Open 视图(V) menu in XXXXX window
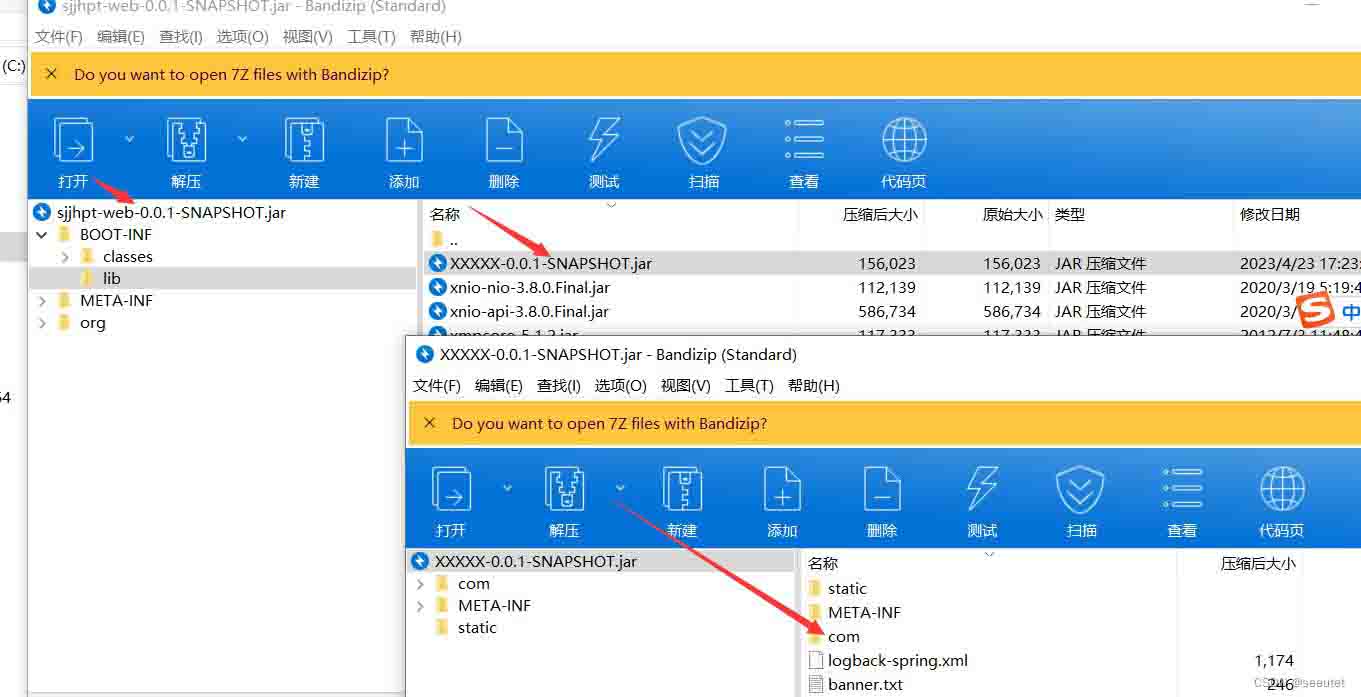The width and height of the screenshot is (1361, 697). click(x=685, y=386)
